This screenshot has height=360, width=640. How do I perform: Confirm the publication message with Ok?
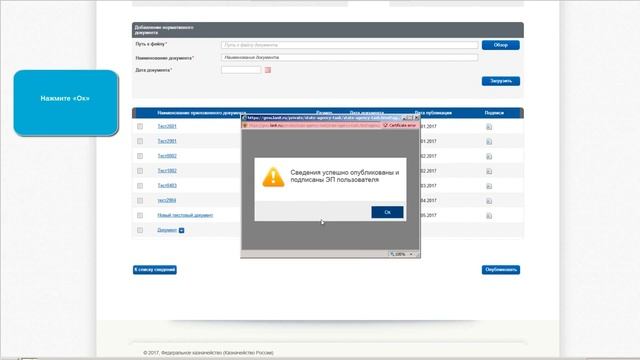pyautogui.click(x=387, y=212)
